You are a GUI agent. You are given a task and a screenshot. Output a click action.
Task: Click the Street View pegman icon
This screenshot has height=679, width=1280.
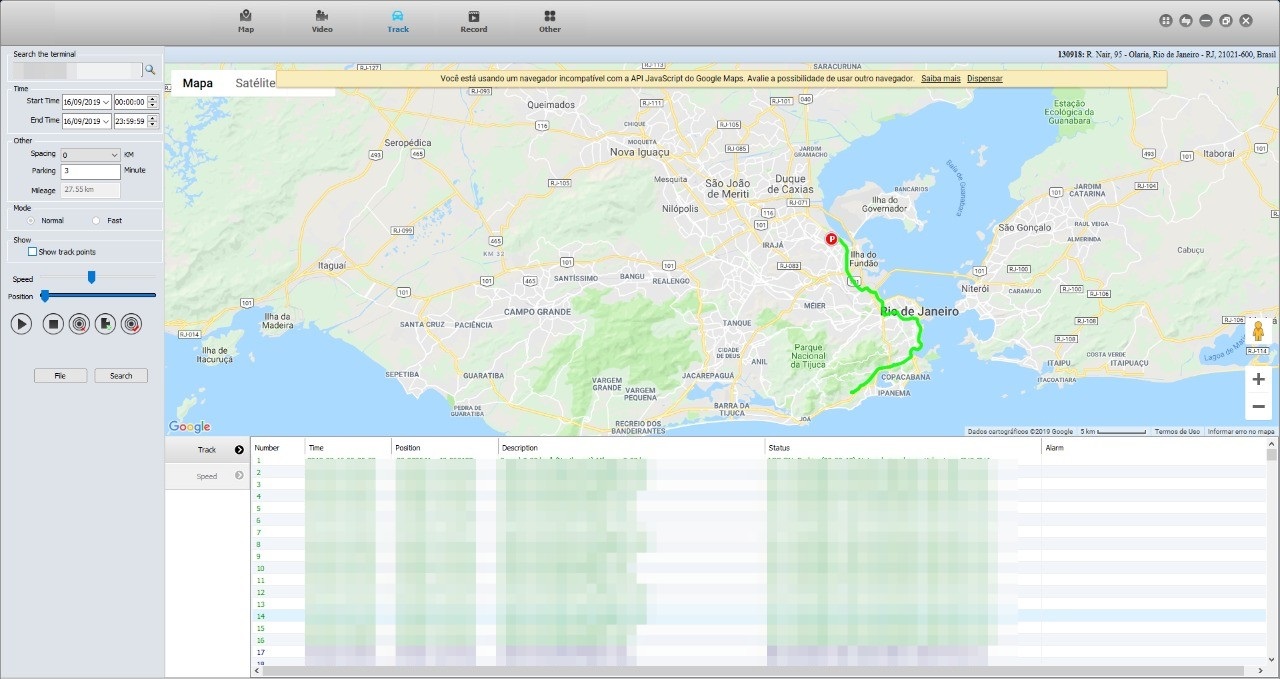[x=1258, y=332]
